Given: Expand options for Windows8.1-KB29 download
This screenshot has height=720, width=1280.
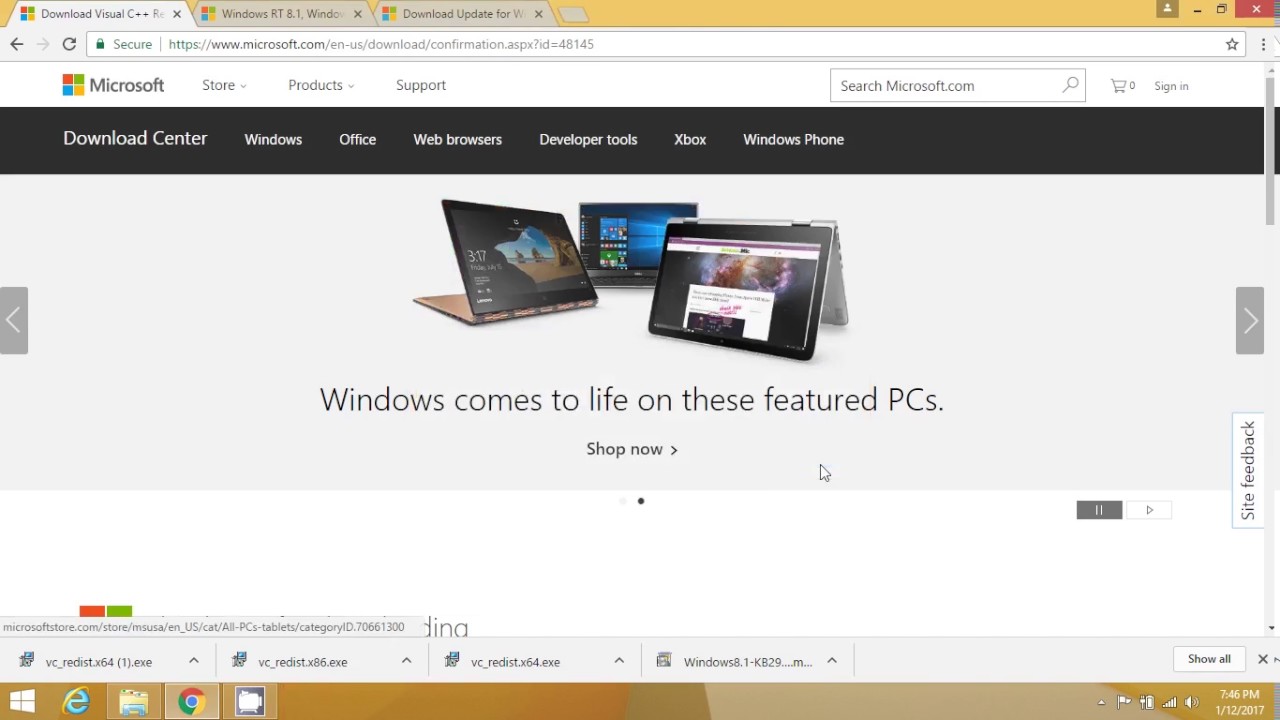Looking at the screenshot, I should 831,661.
